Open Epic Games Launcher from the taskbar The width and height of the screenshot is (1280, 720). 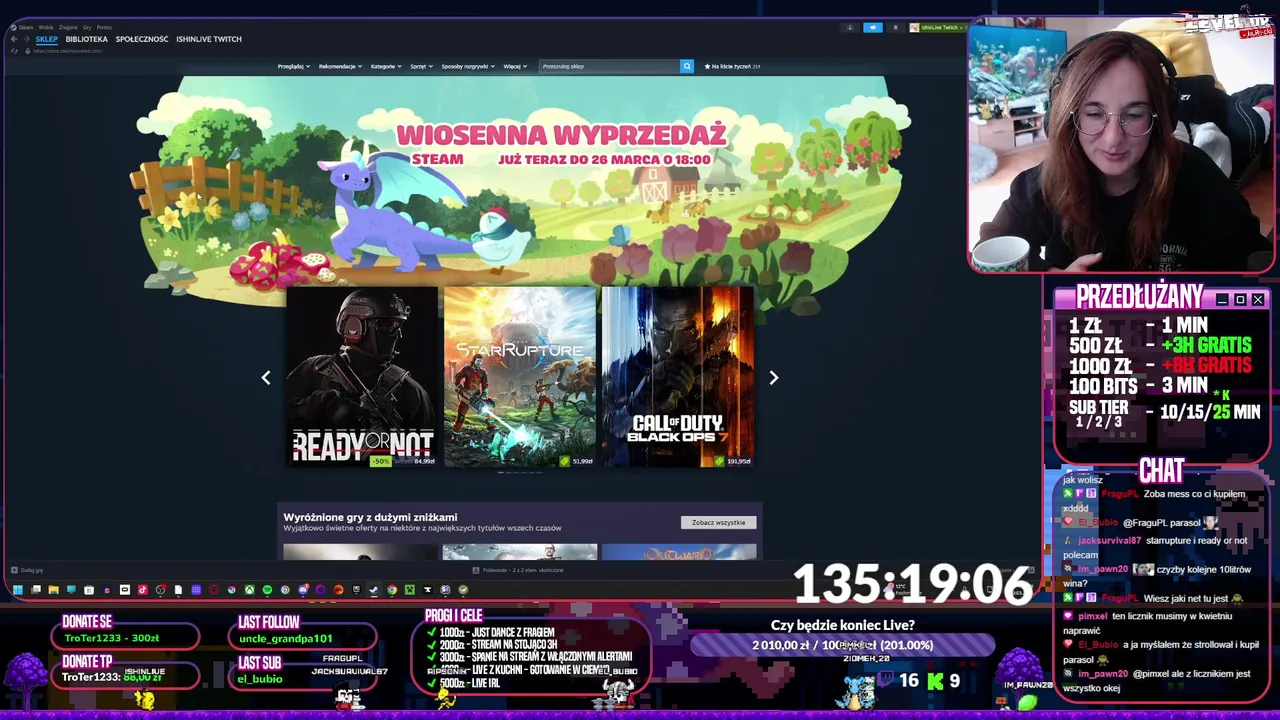click(x=356, y=590)
